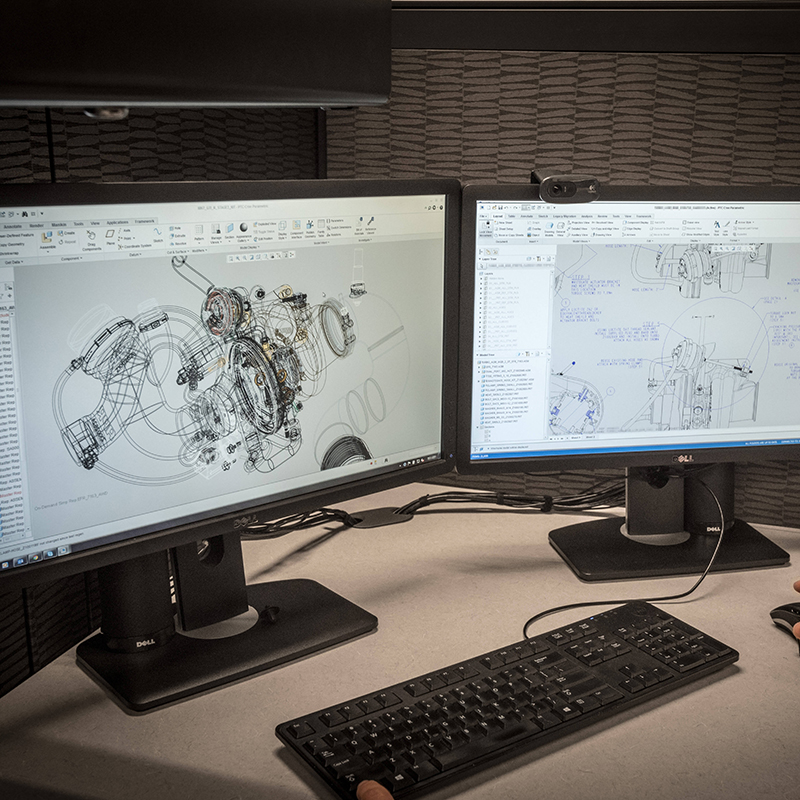Viewport: 800px width, 800px height.
Task: Open the Manikin tab
Action: pyautogui.click(x=59, y=225)
